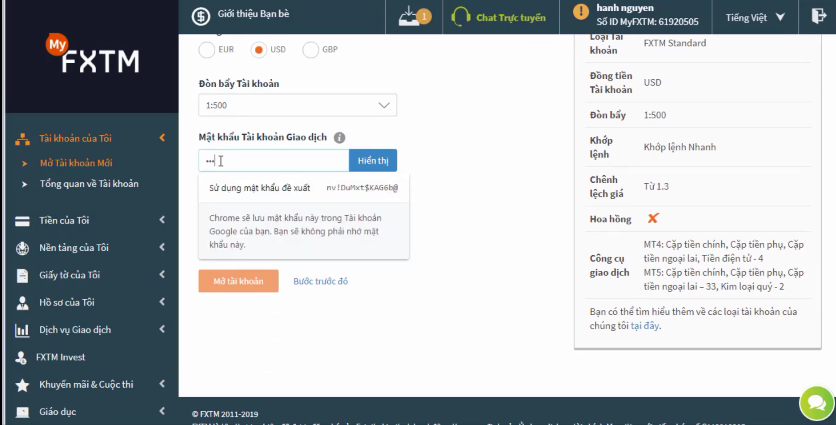This screenshot has height=425, width=836.
Task: Click the trading account password field
Action: pos(274,161)
